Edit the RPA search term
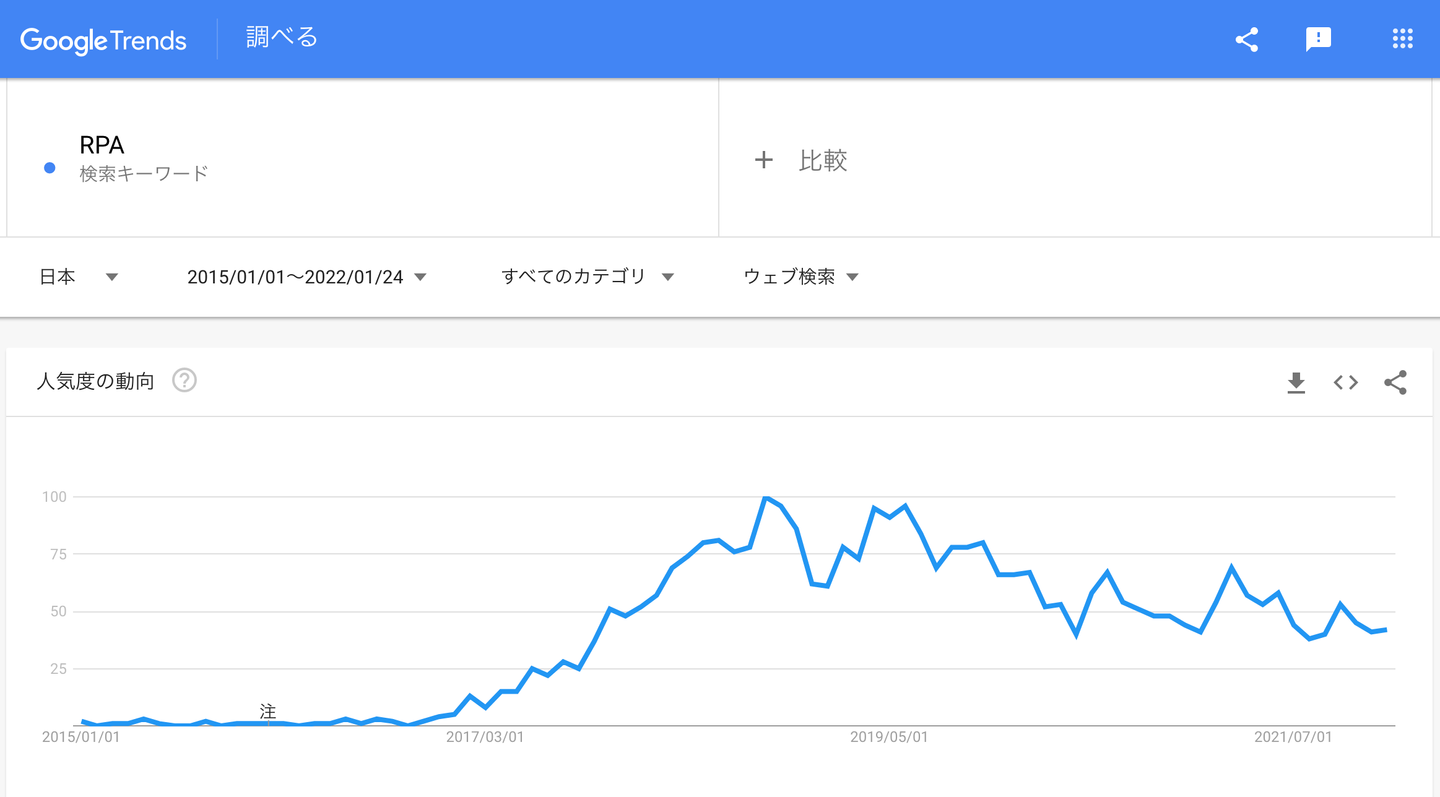 tap(102, 146)
